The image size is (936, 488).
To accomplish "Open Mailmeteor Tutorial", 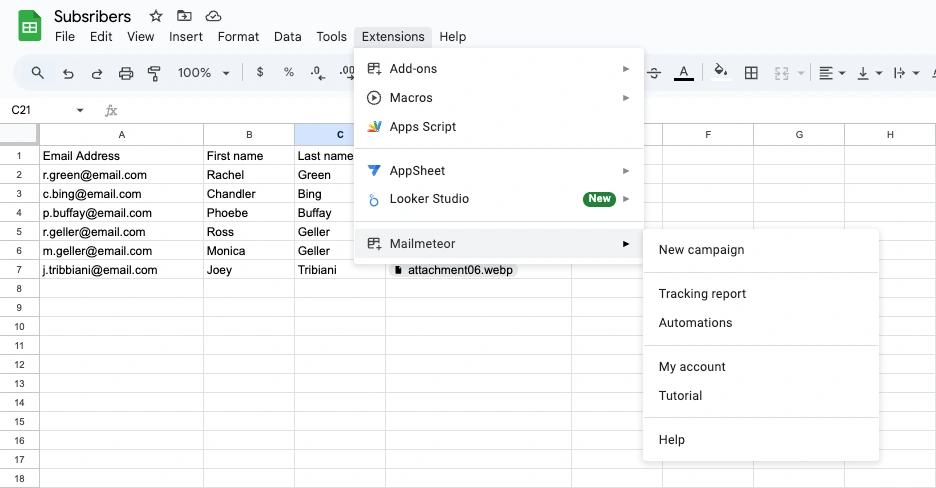I will click(760, 396).
